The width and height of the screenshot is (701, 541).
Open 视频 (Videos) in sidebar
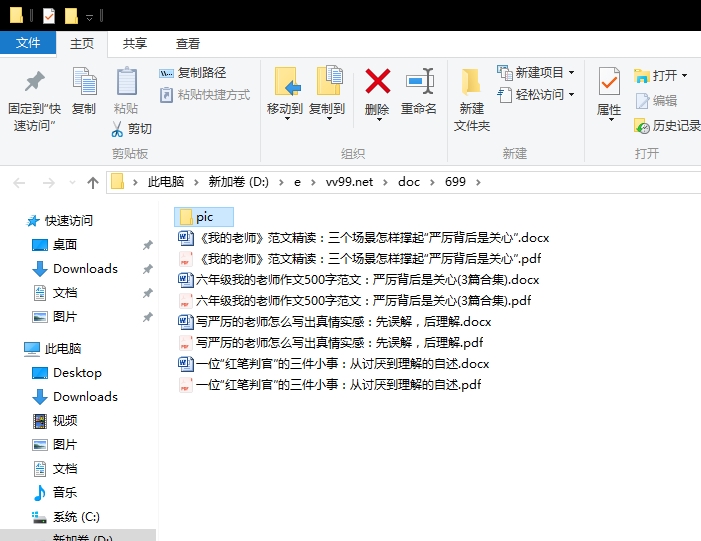click(55, 421)
